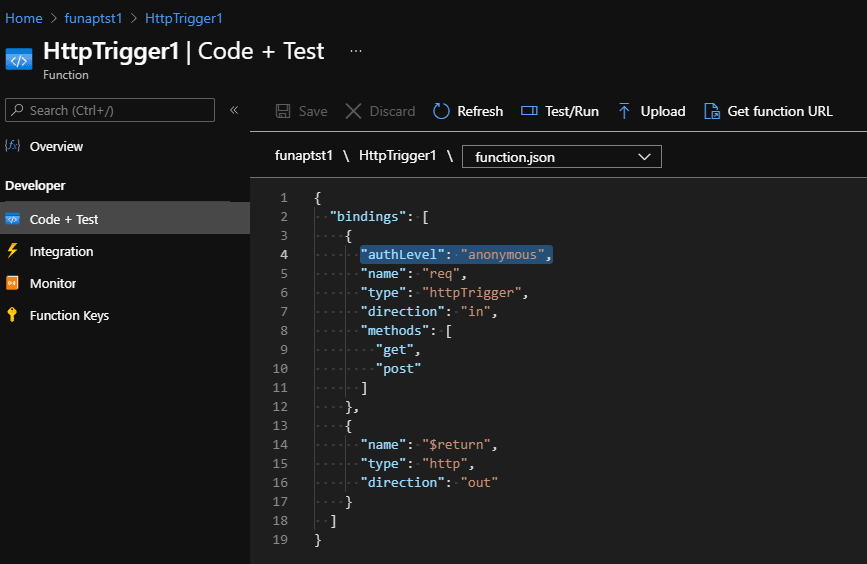This screenshot has width=867, height=564.
Task: Click the Function Keys key icon
Action: click(x=12, y=315)
